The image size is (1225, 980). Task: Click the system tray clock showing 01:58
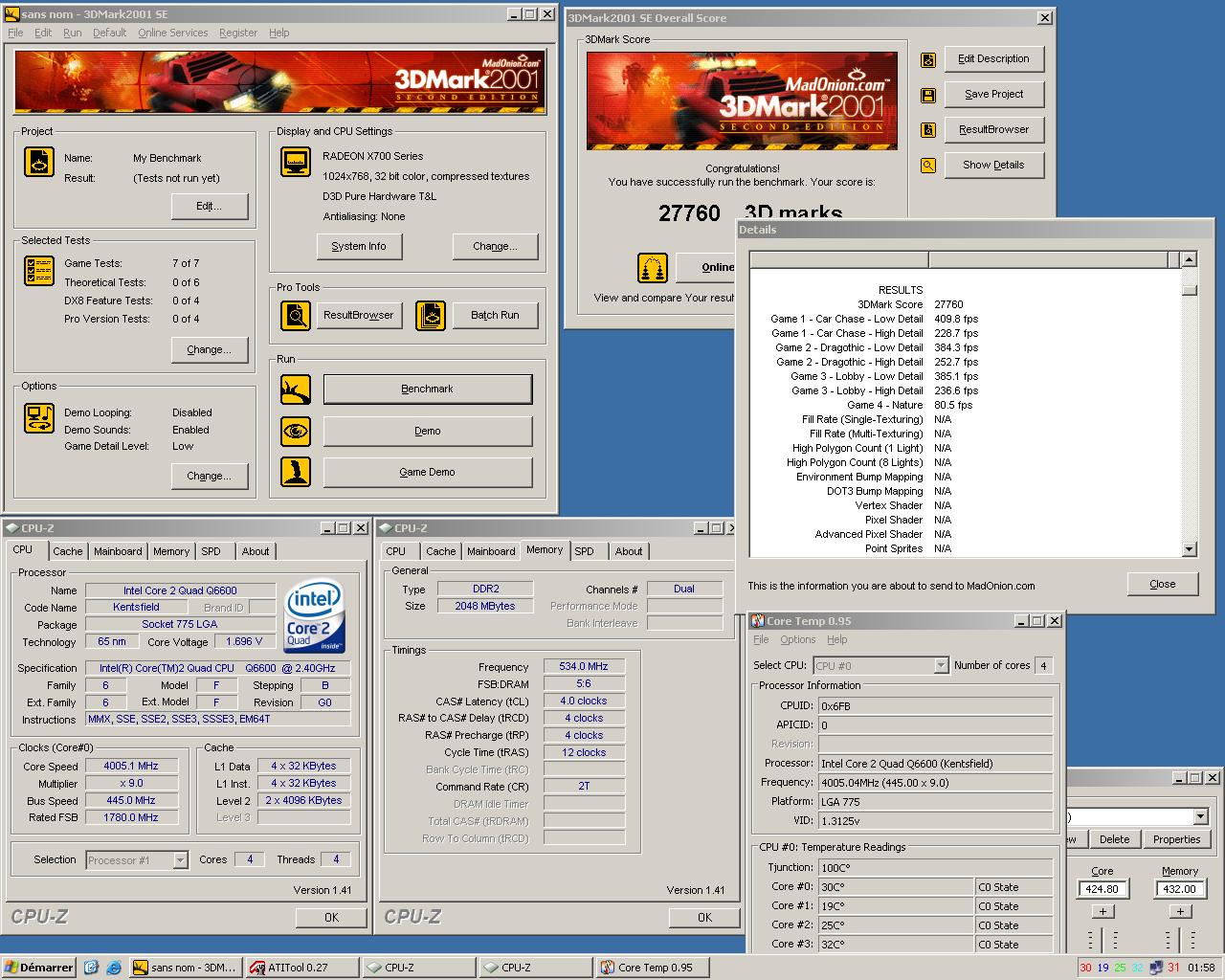tap(1201, 968)
